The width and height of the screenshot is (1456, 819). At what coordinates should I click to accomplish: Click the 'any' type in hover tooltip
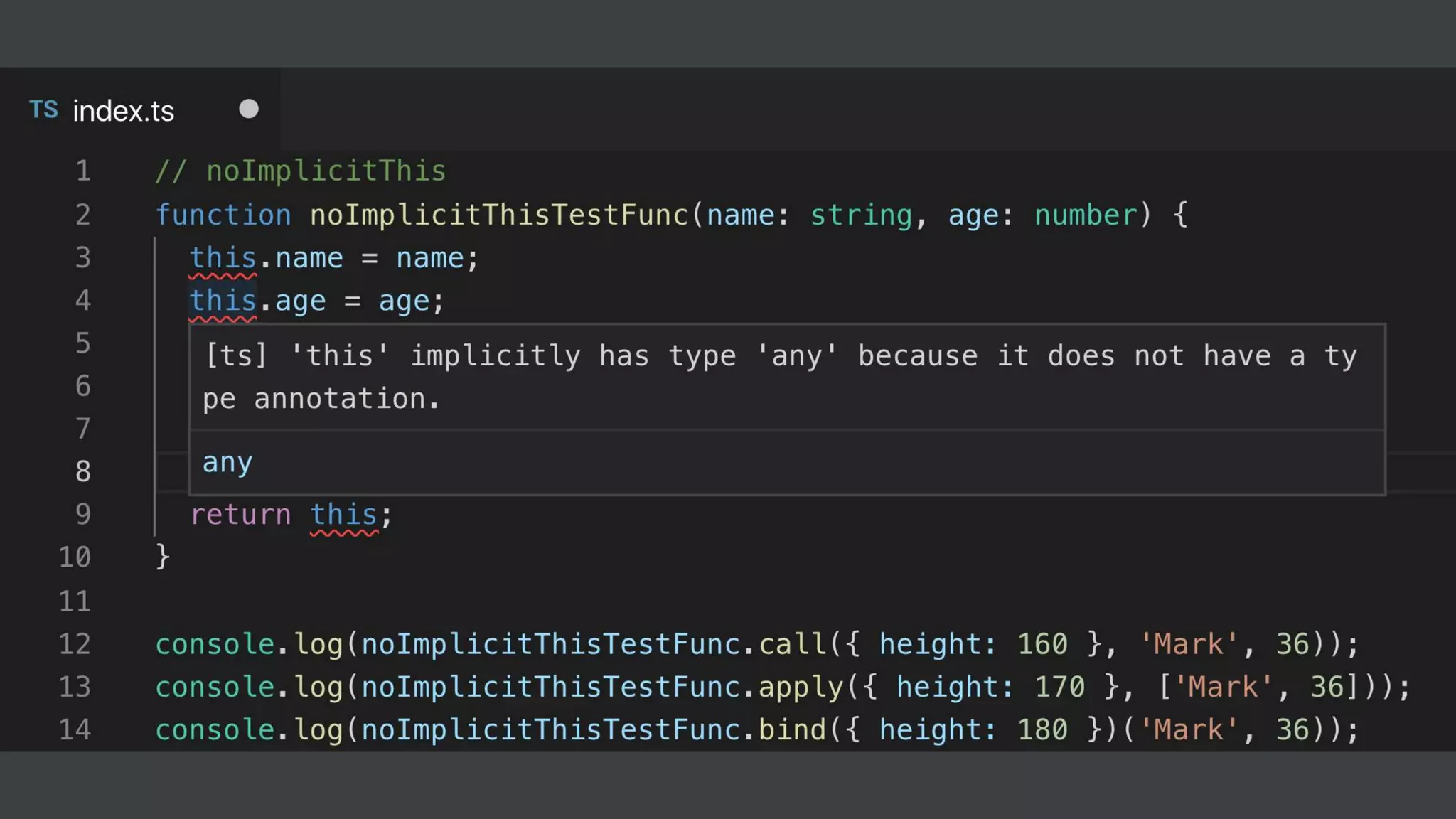tap(227, 463)
